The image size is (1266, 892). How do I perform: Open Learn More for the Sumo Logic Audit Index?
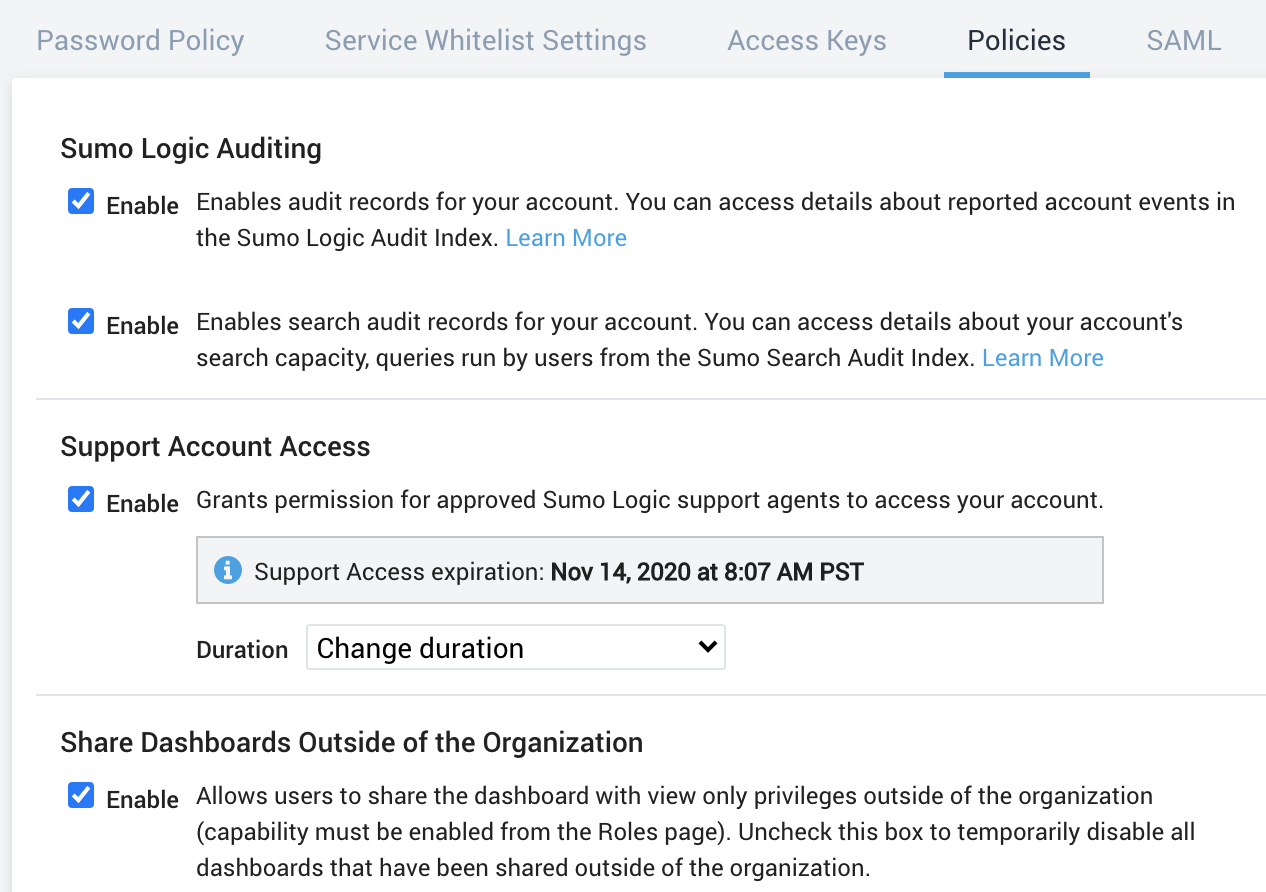coord(566,238)
